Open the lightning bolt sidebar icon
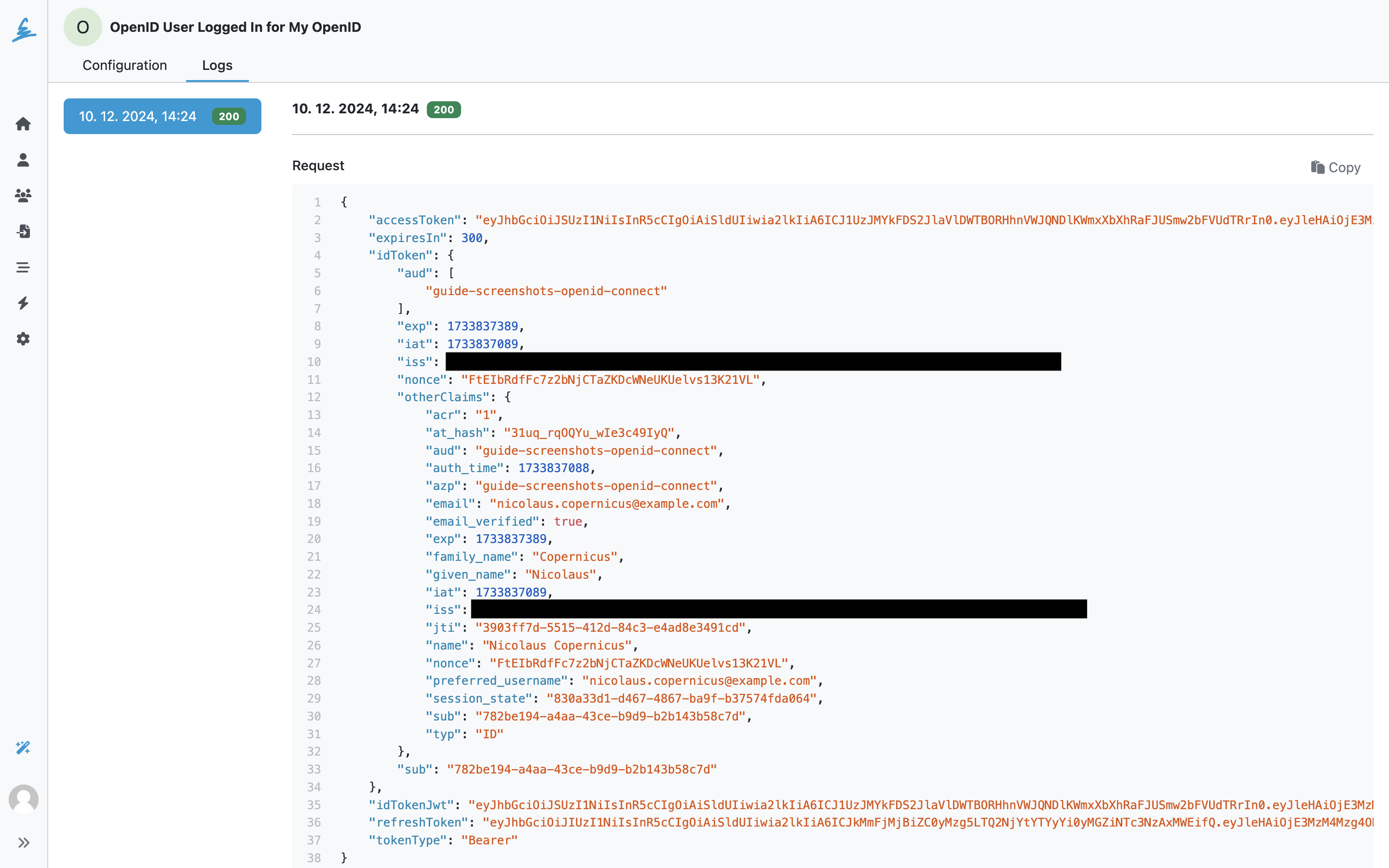This screenshot has width=1389, height=868. click(x=23, y=303)
